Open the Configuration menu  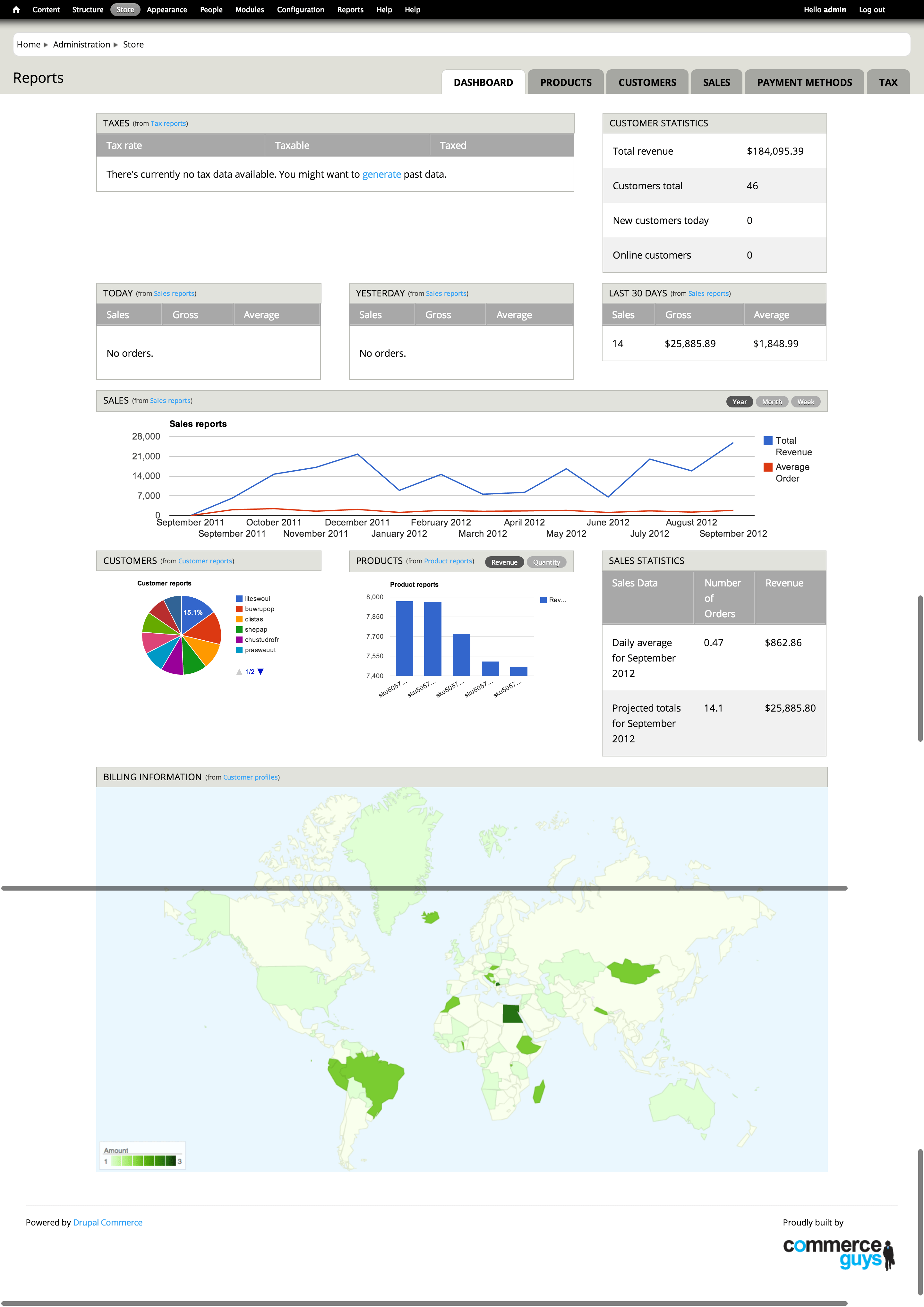click(300, 10)
